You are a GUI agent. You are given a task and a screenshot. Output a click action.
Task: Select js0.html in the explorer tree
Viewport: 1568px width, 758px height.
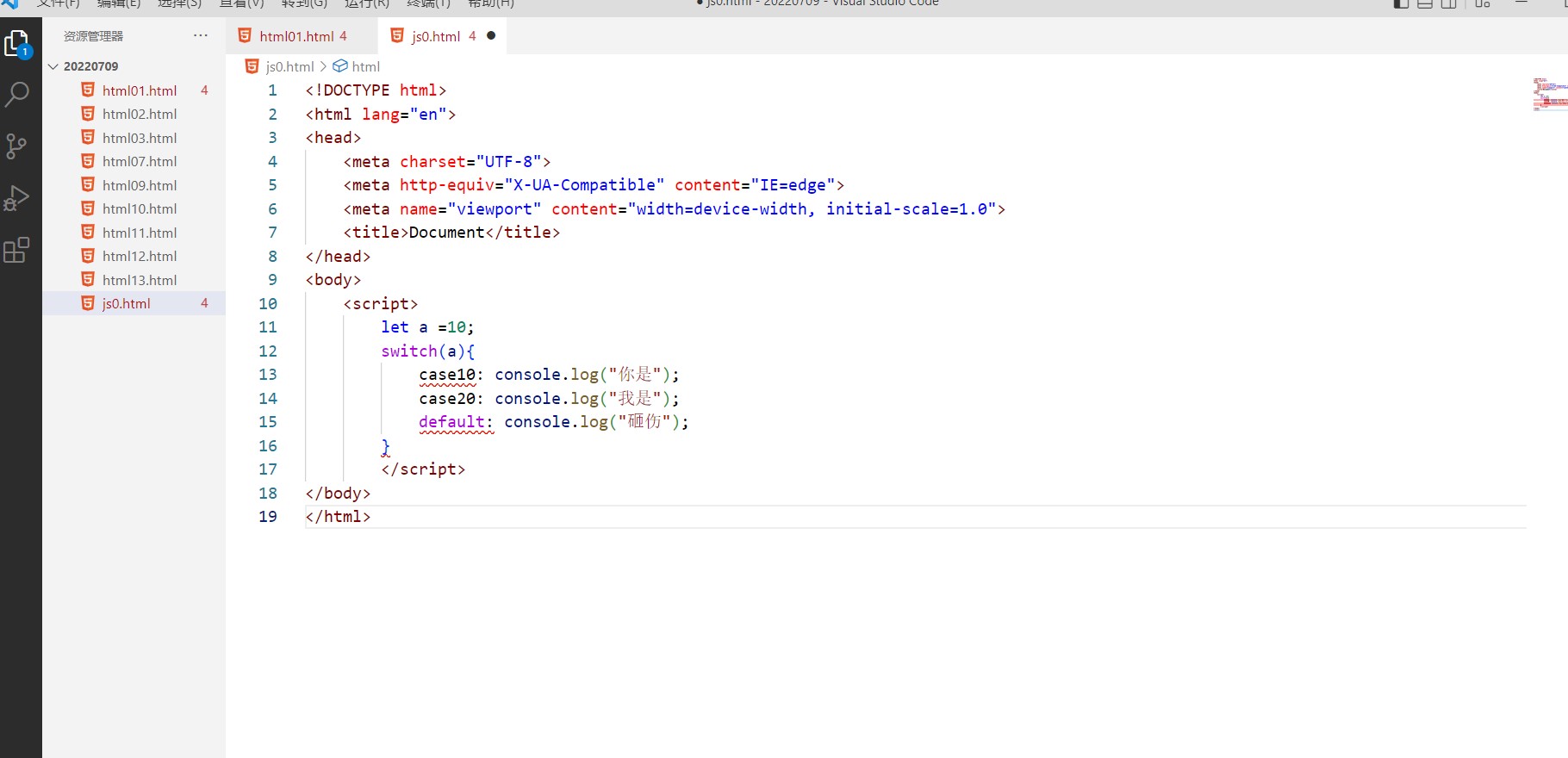pyautogui.click(x=134, y=303)
